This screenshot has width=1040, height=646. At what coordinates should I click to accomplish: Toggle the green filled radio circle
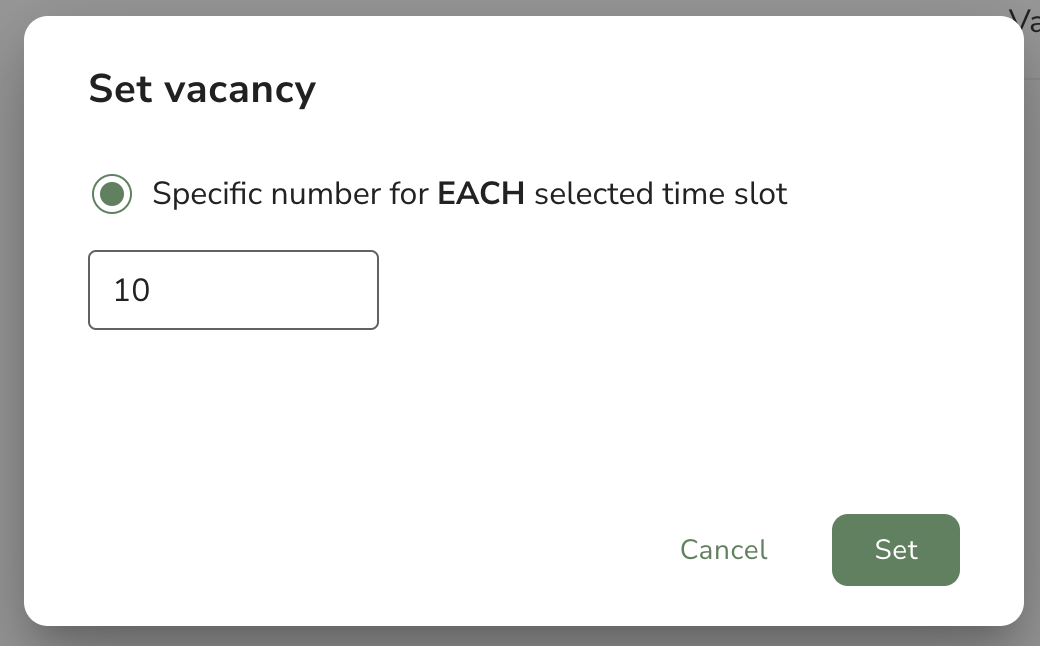point(111,194)
